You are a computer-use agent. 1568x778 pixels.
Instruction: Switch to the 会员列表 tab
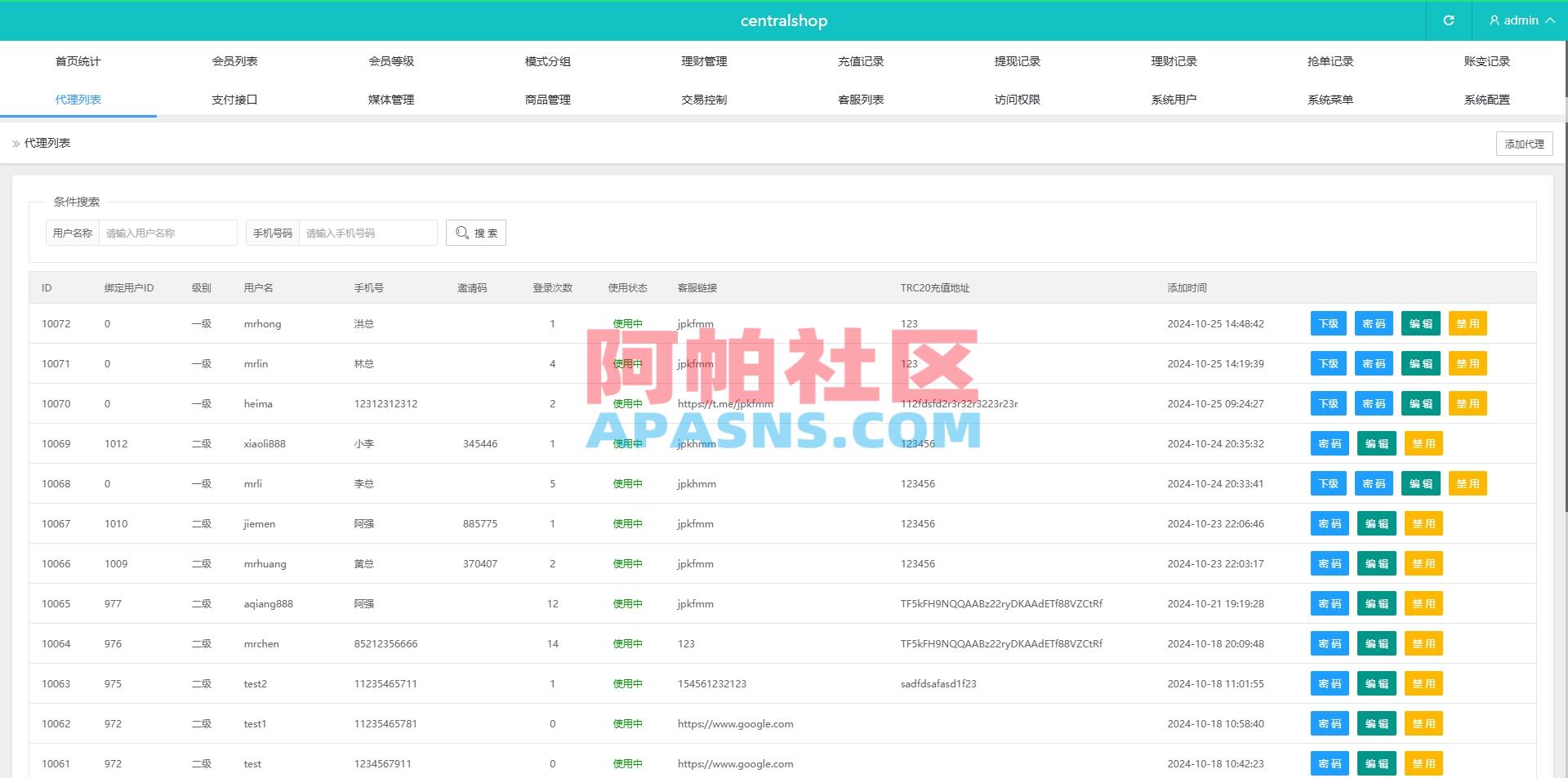coord(234,60)
